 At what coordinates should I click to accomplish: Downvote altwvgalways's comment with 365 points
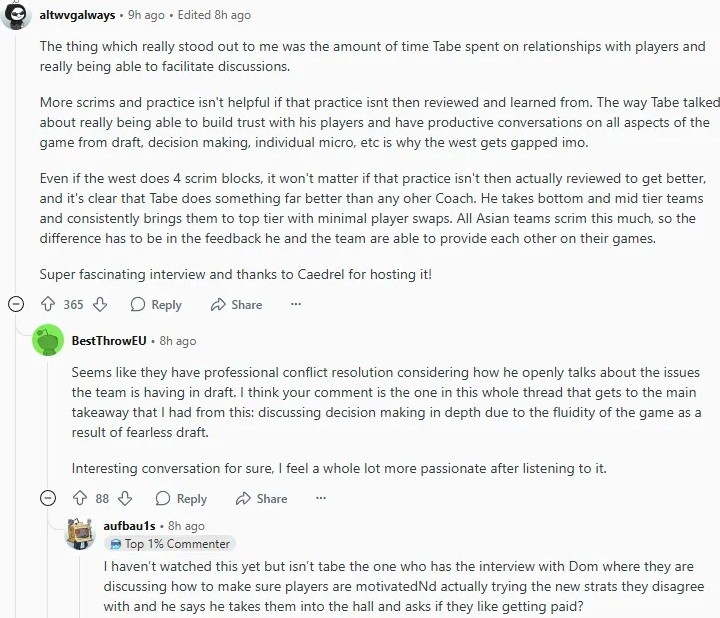tap(99, 305)
